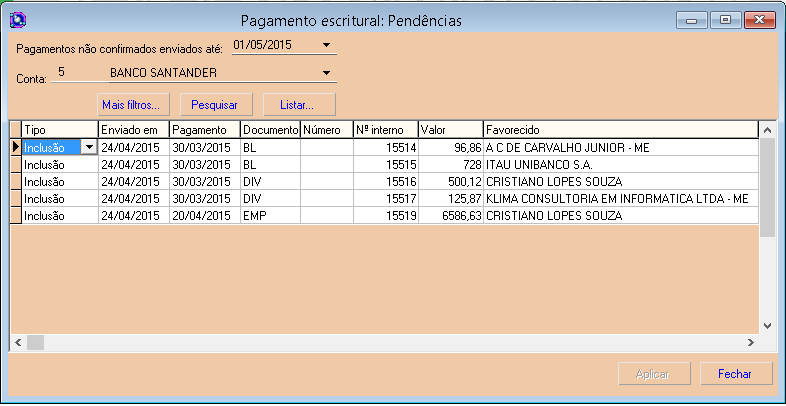Select the row selector for internal number 15515
Viewport: 786px width, 406px height.
coord(16,164)
